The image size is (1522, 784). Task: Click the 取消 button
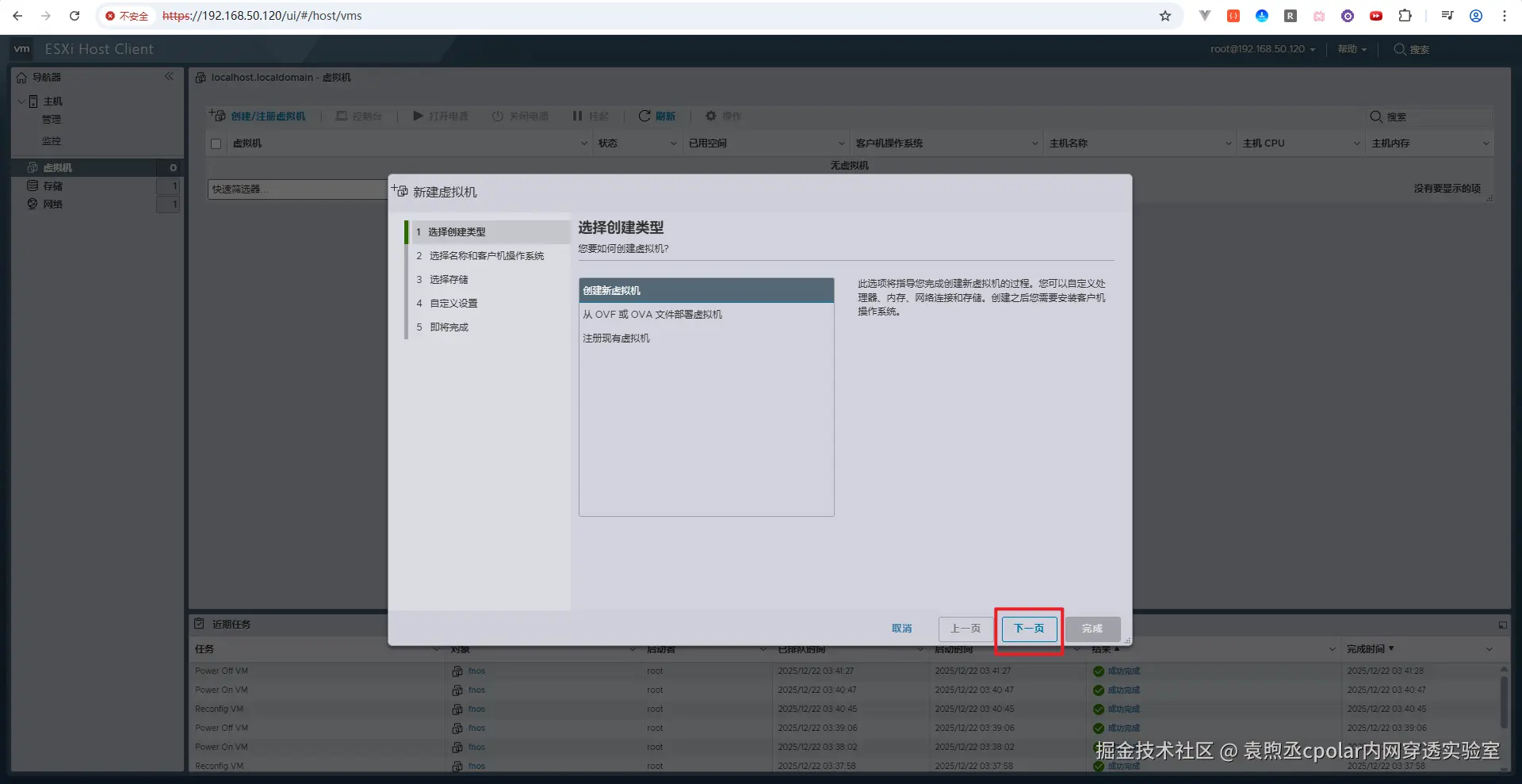point(902,629)
